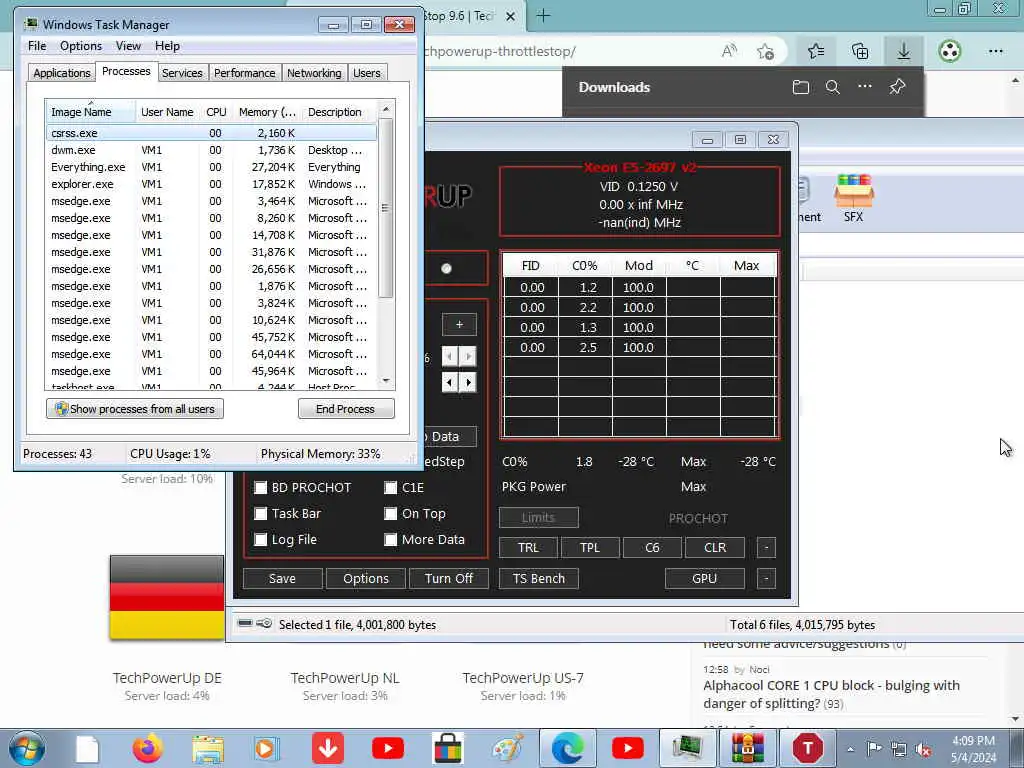Click Edge Read aloud icon in address bar
This screenshot has height=768, width=1024.
[x=729, y=51]
